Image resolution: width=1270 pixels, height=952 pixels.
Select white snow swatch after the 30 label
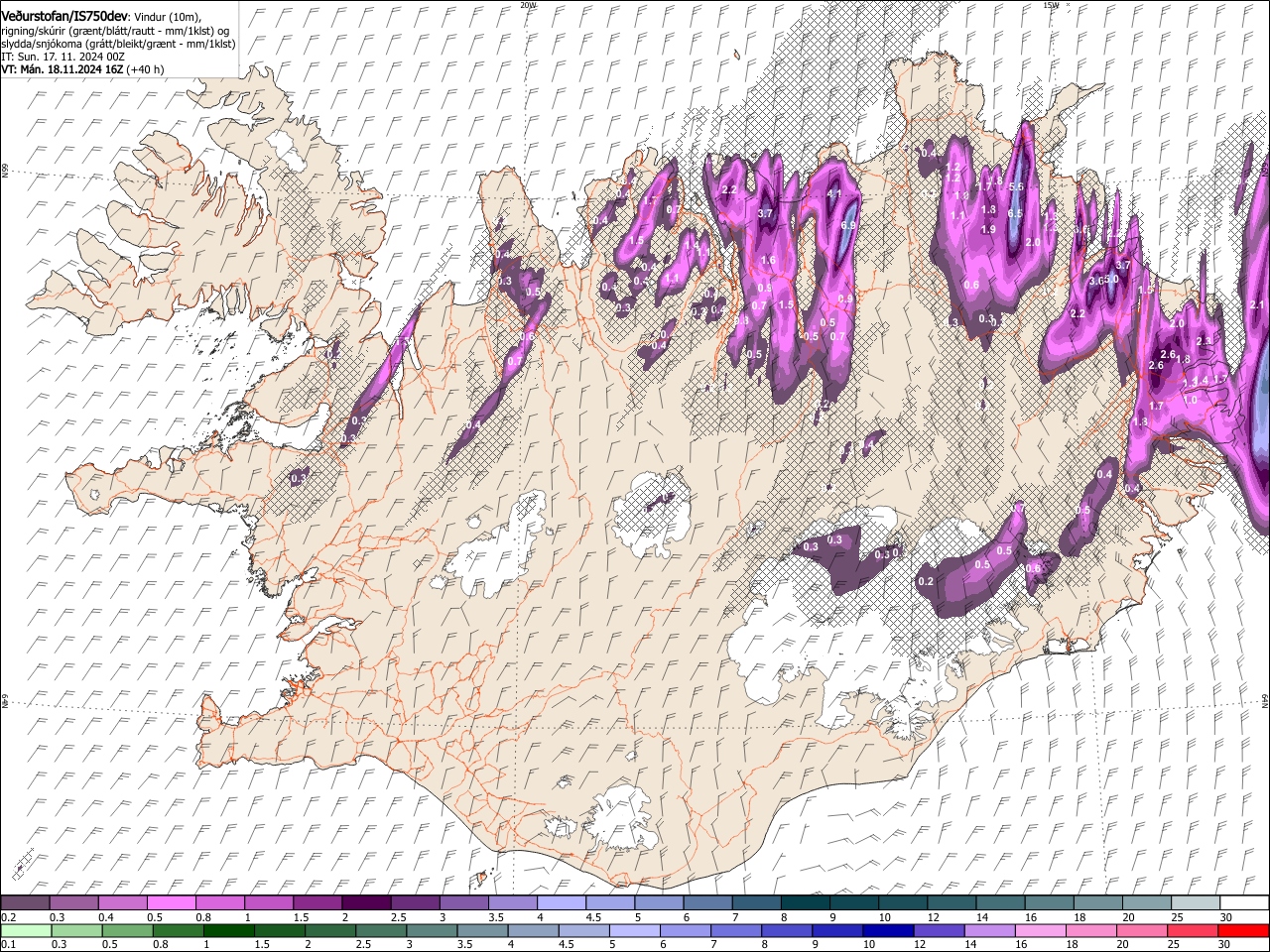click(x=1242, y=902)
